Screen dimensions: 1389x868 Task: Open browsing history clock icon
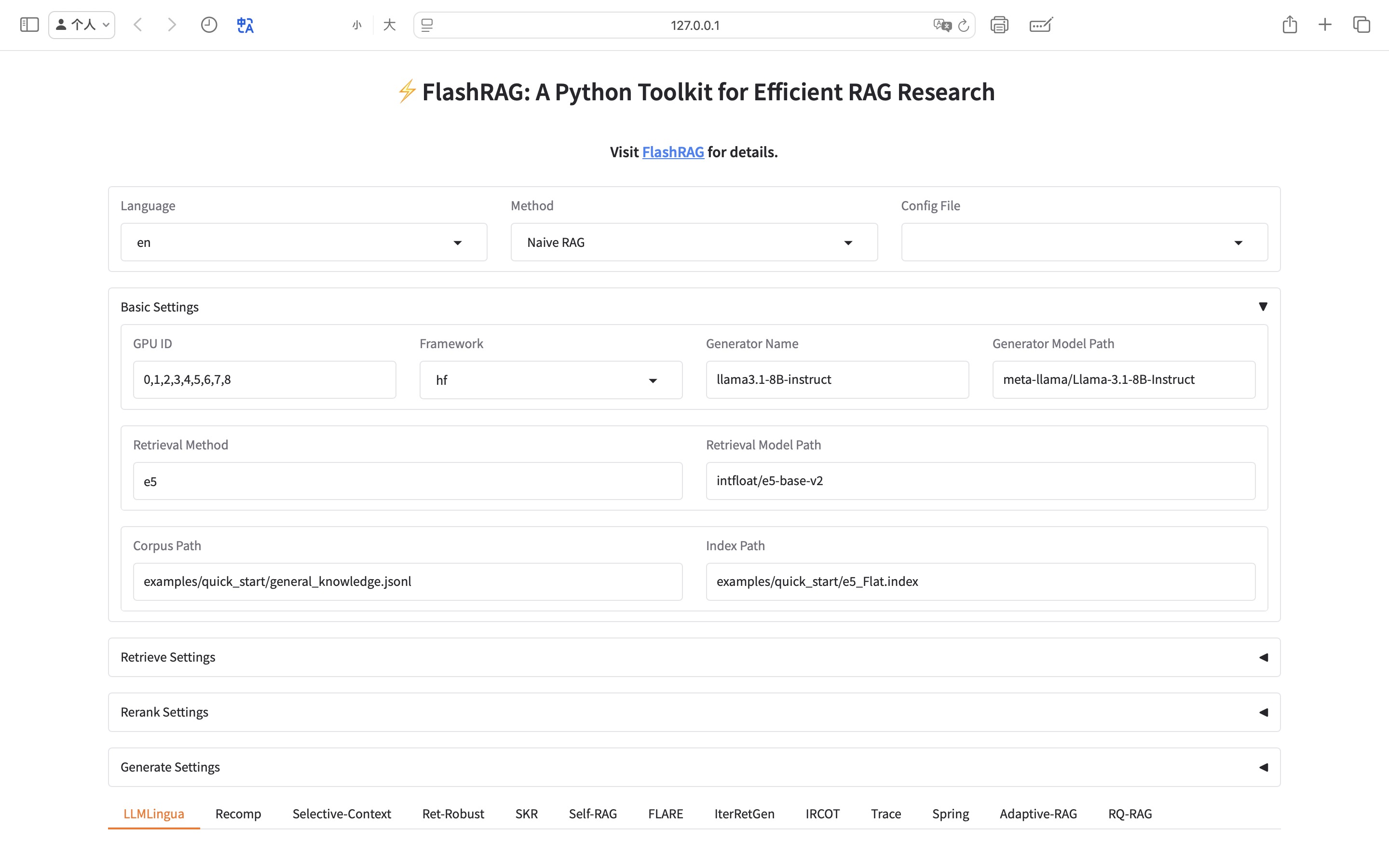pyautogui.click(x=209, y=25)
